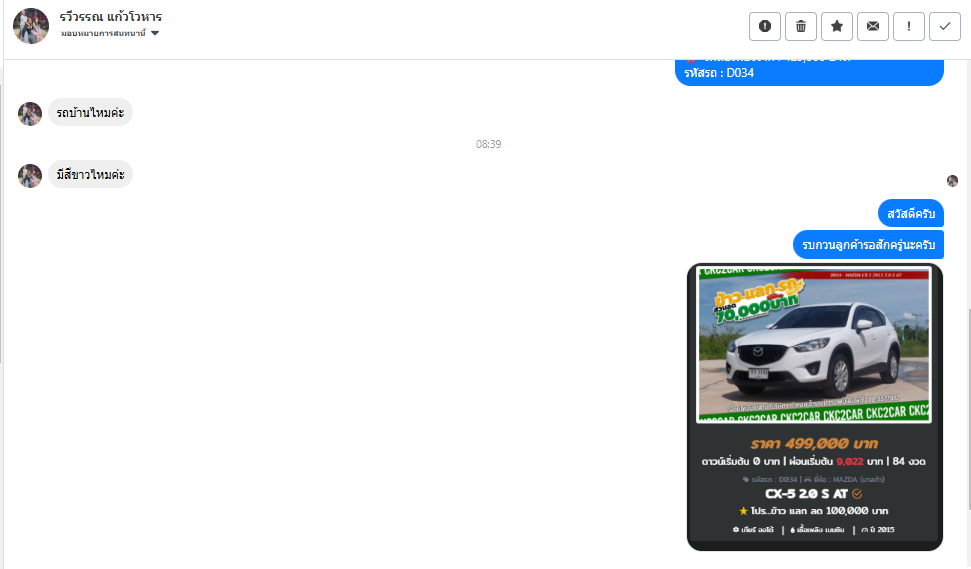
Task: Click the price text ราคา 499,000 บาท
Action: click(x=814, y=443)
